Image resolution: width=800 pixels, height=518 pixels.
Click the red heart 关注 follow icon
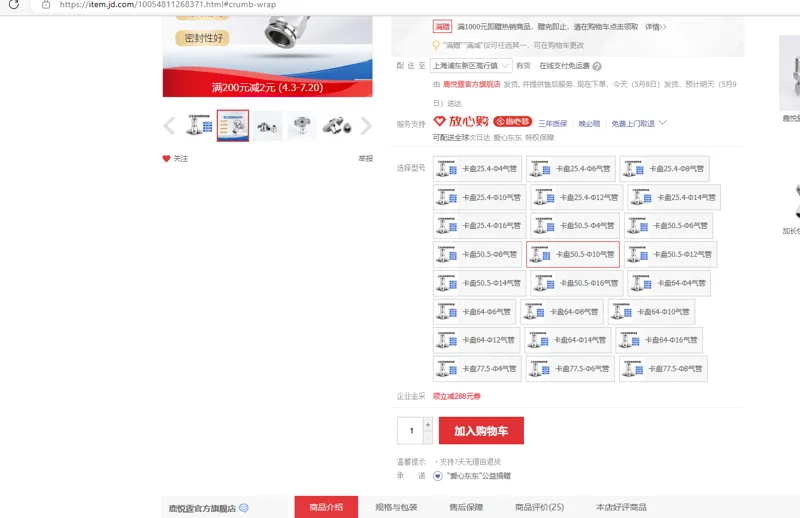click(x=166, y=159)
